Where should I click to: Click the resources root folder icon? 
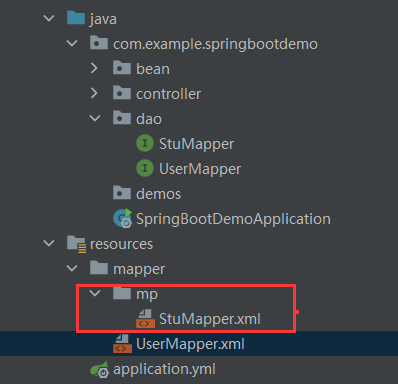(x=76, y=244)
